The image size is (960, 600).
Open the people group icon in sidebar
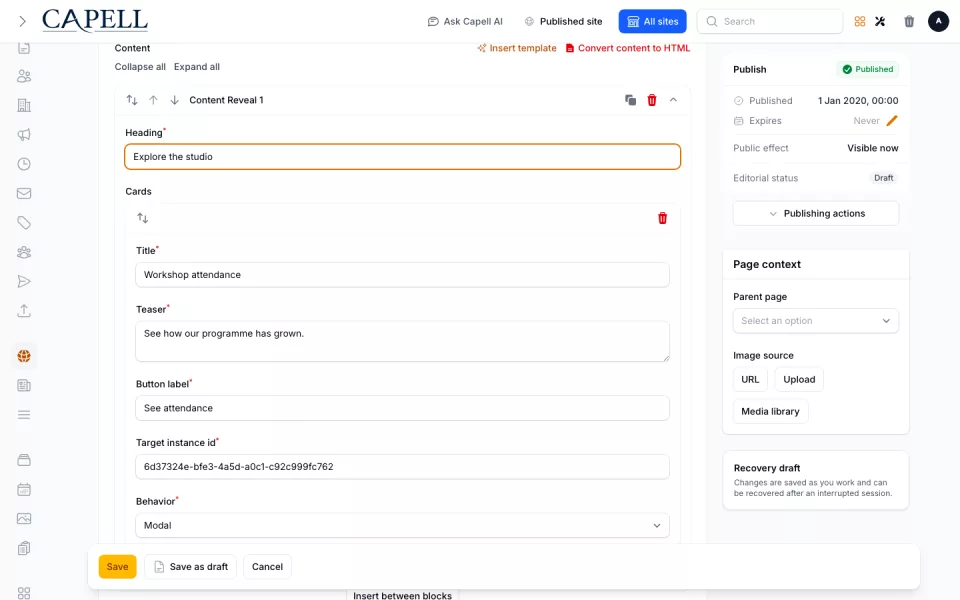click(x=24, y=252)
